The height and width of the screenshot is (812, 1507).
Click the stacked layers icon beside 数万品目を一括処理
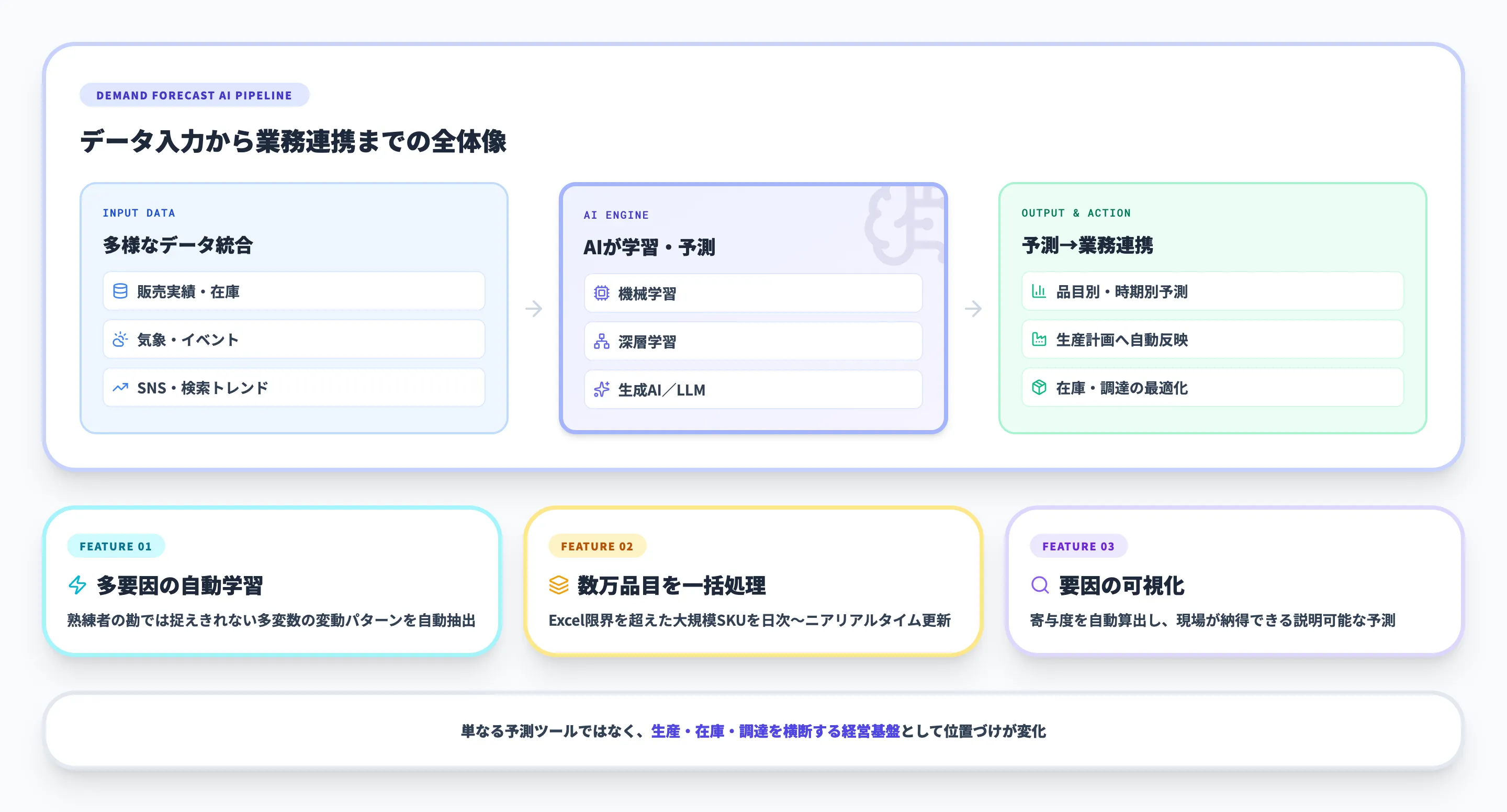pyautogui.click(x=558, y=584)
